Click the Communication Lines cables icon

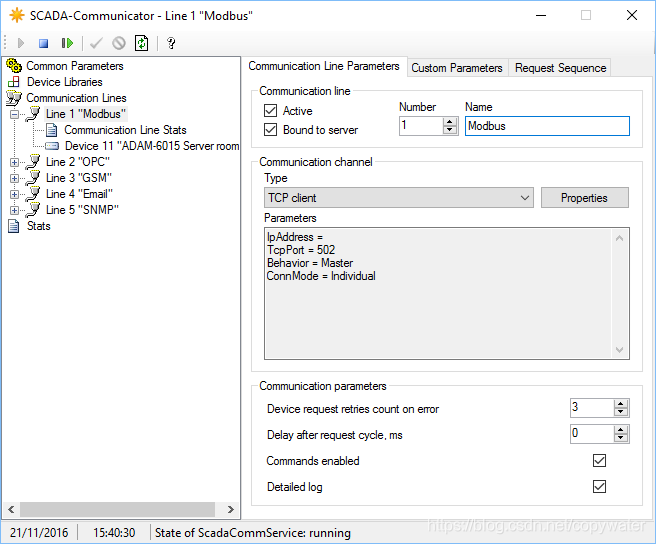tap(14, 98)
